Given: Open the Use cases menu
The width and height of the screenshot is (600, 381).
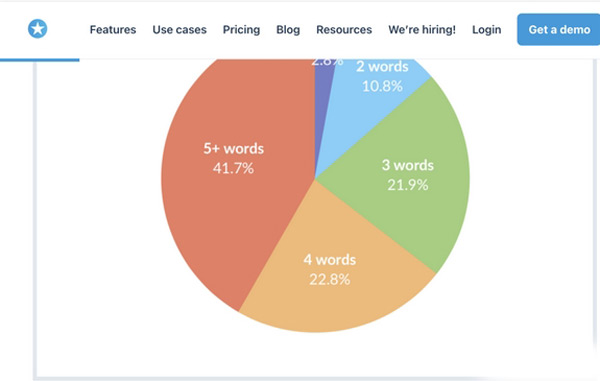Looking at the screenshot, I should point(179,29).
